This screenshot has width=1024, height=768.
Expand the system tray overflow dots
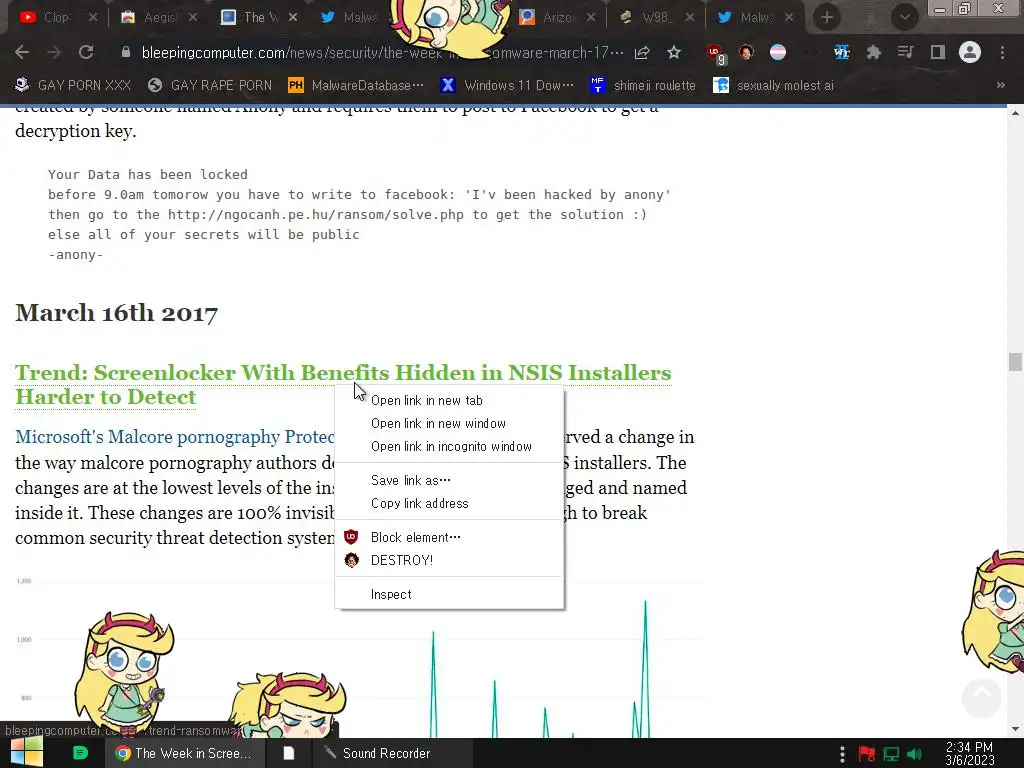point(842,754)
